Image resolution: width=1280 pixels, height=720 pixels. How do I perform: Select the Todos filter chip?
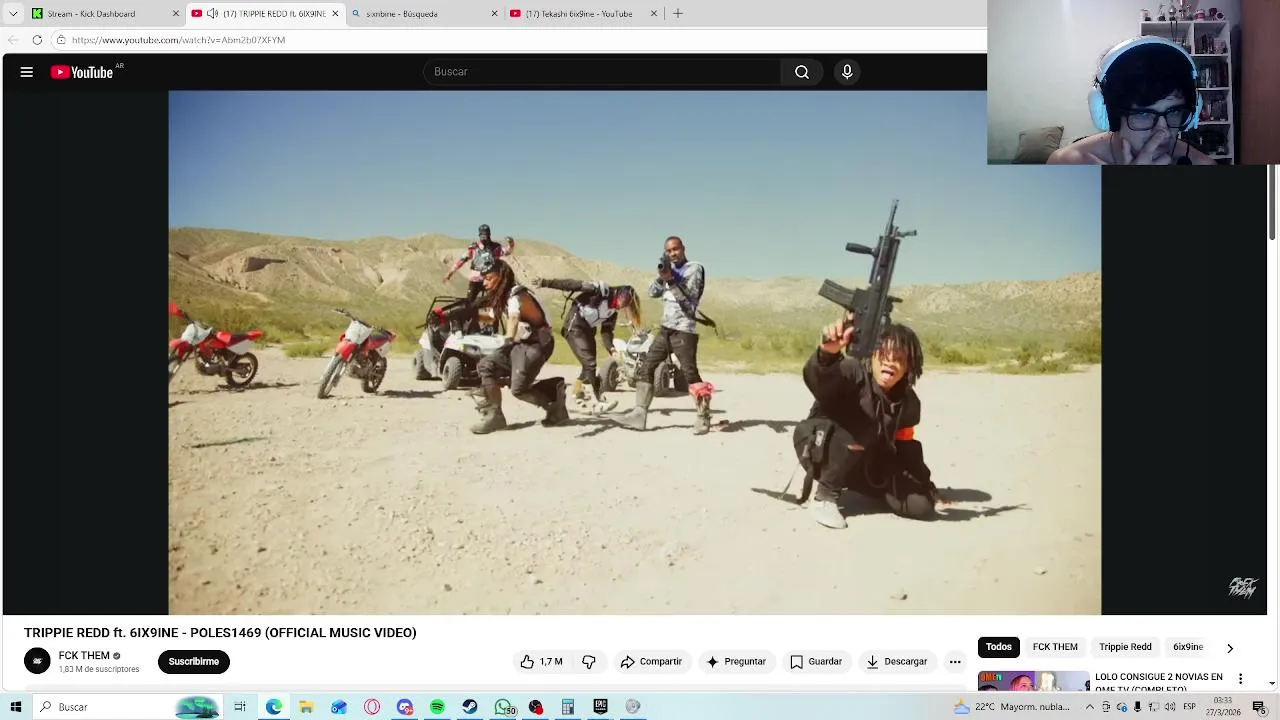[999, 647]
